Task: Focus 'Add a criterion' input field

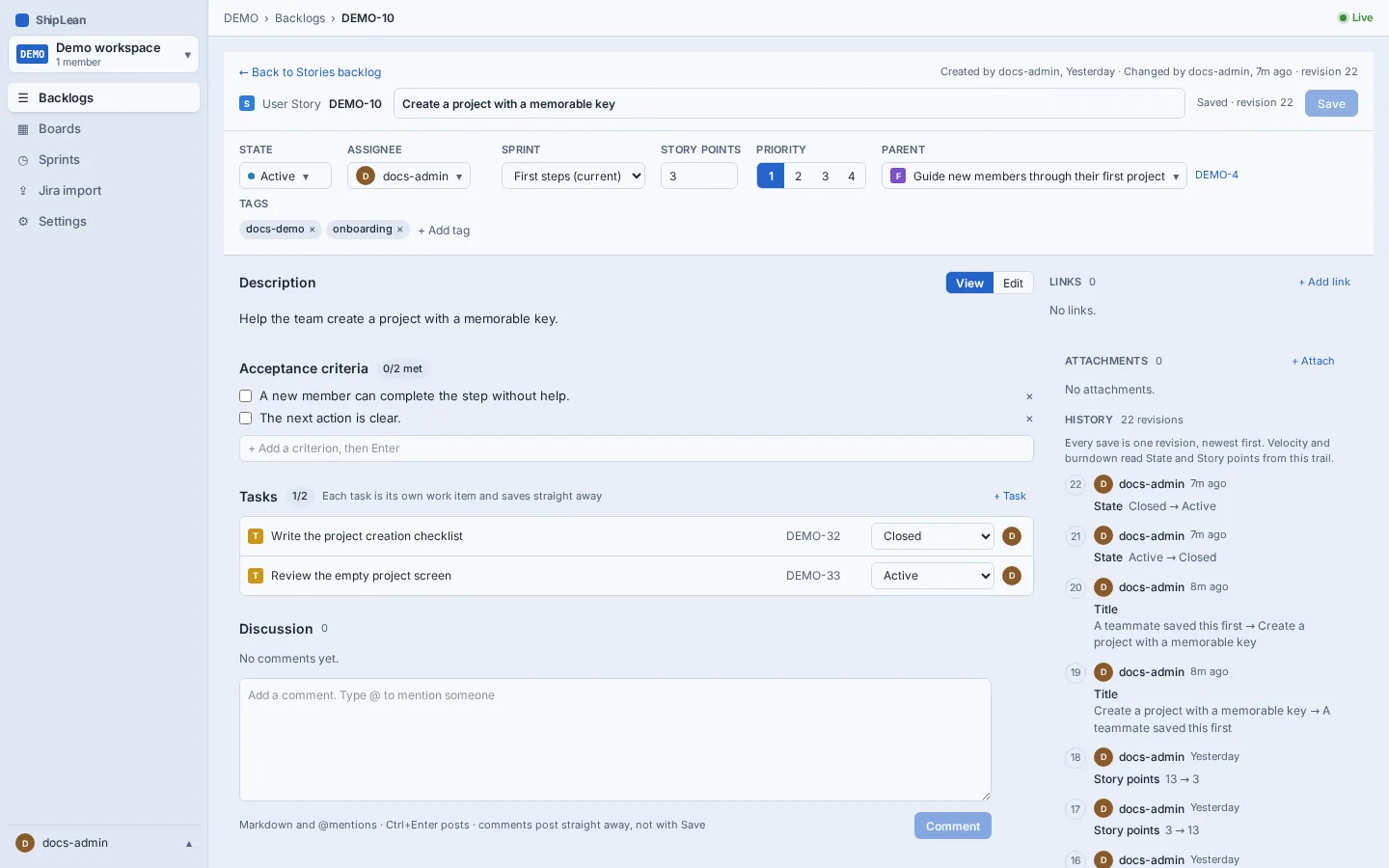Action: pyautogui.click(x=637, y=448)
